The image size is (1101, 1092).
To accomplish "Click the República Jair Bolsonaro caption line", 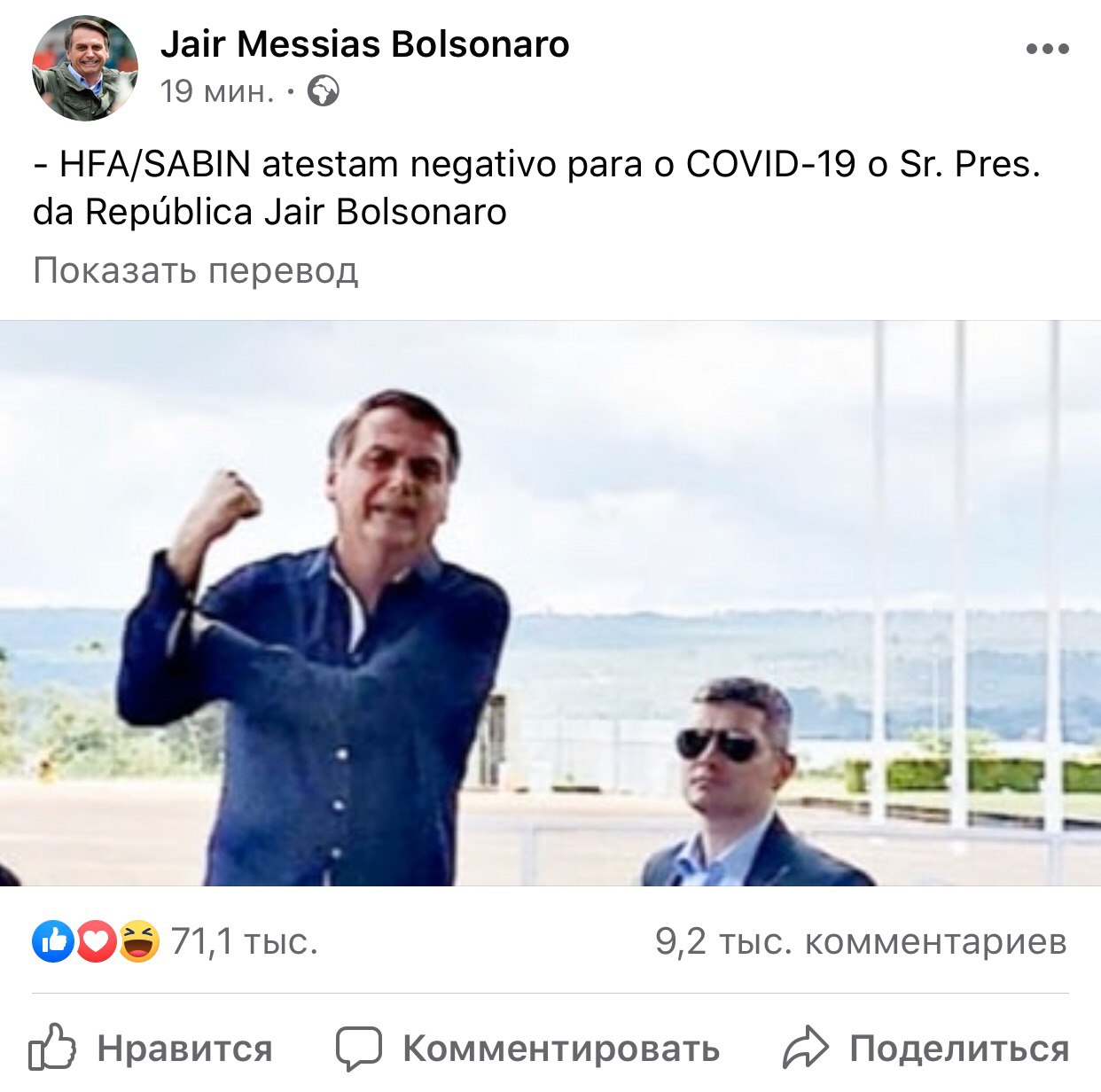I will [x=269, y=212].
